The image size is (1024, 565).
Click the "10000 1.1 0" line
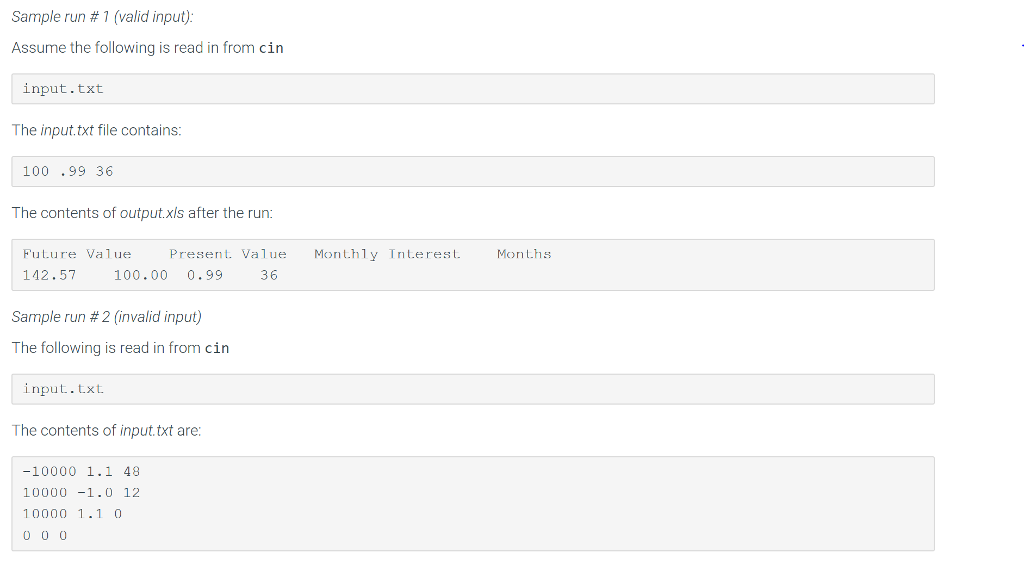point(72,513)
